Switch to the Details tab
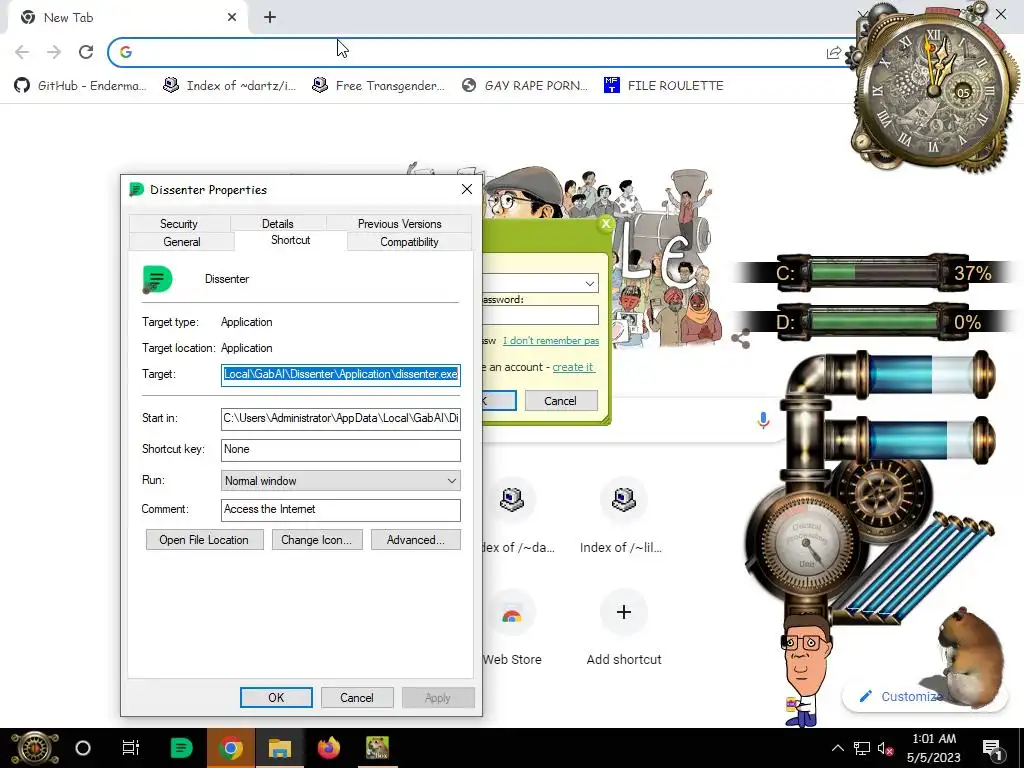 [x=278, y=223]
